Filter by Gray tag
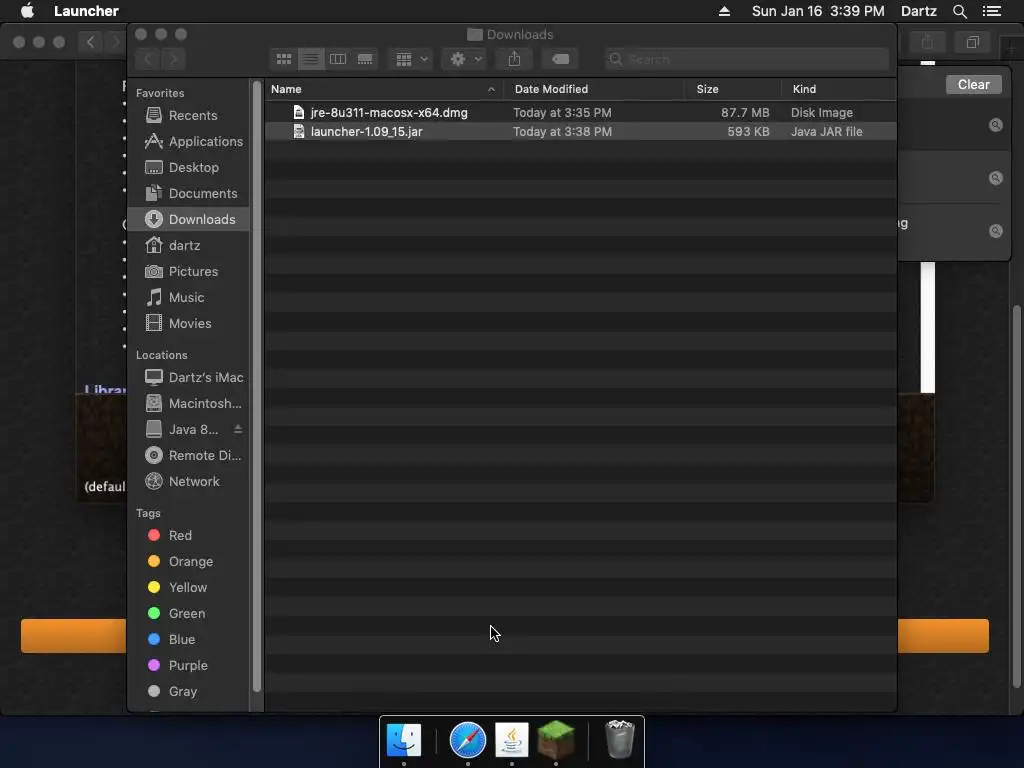 click(x=188, y=692)
